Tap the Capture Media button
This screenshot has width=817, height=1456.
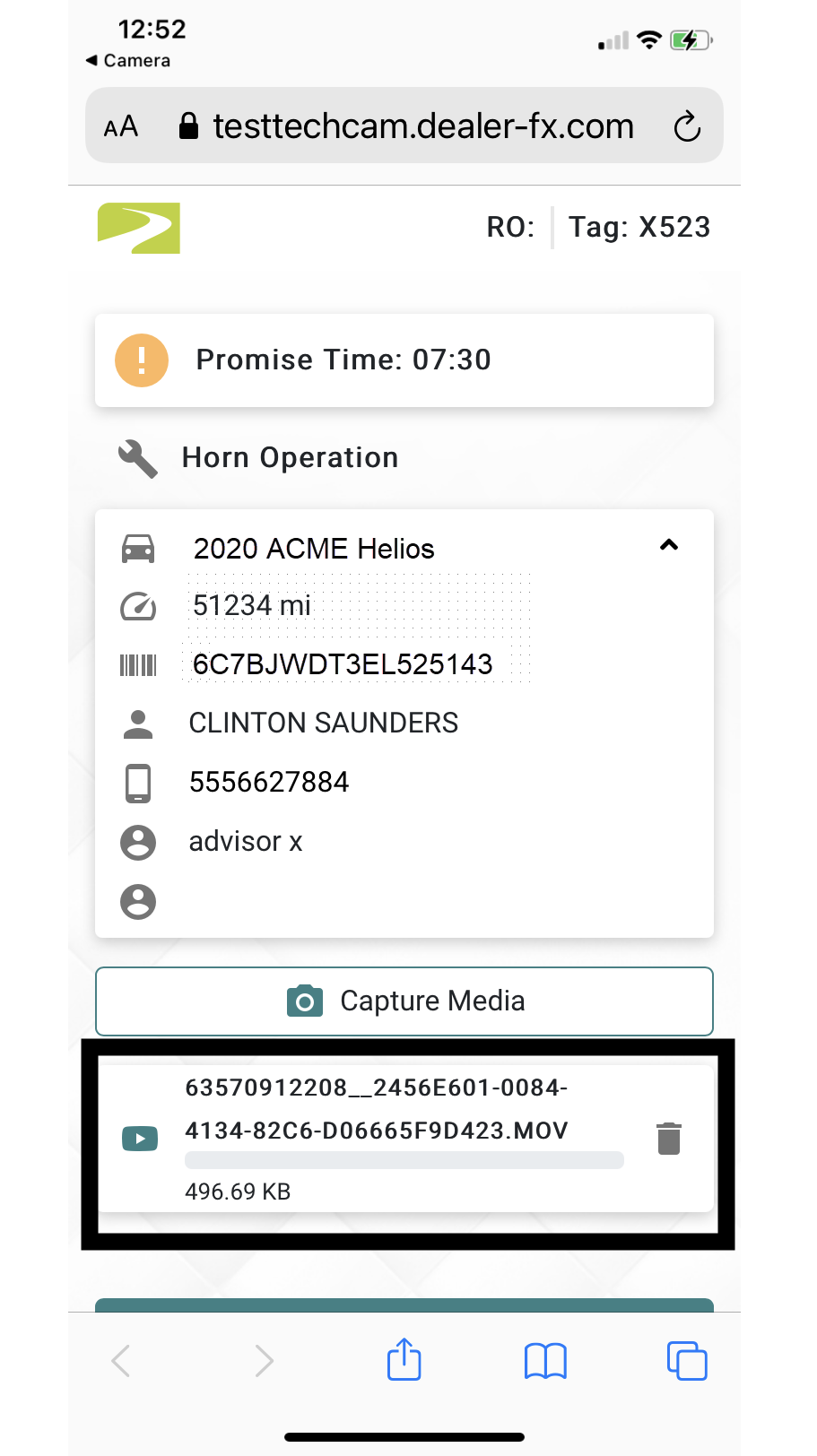(x=404, y=1001)
